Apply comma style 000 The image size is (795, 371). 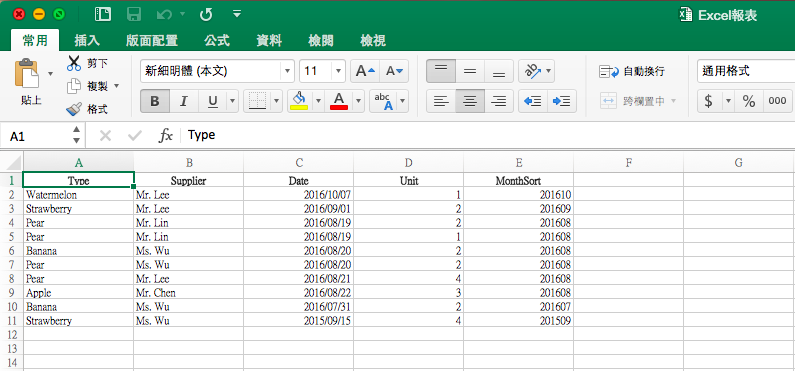777,101
